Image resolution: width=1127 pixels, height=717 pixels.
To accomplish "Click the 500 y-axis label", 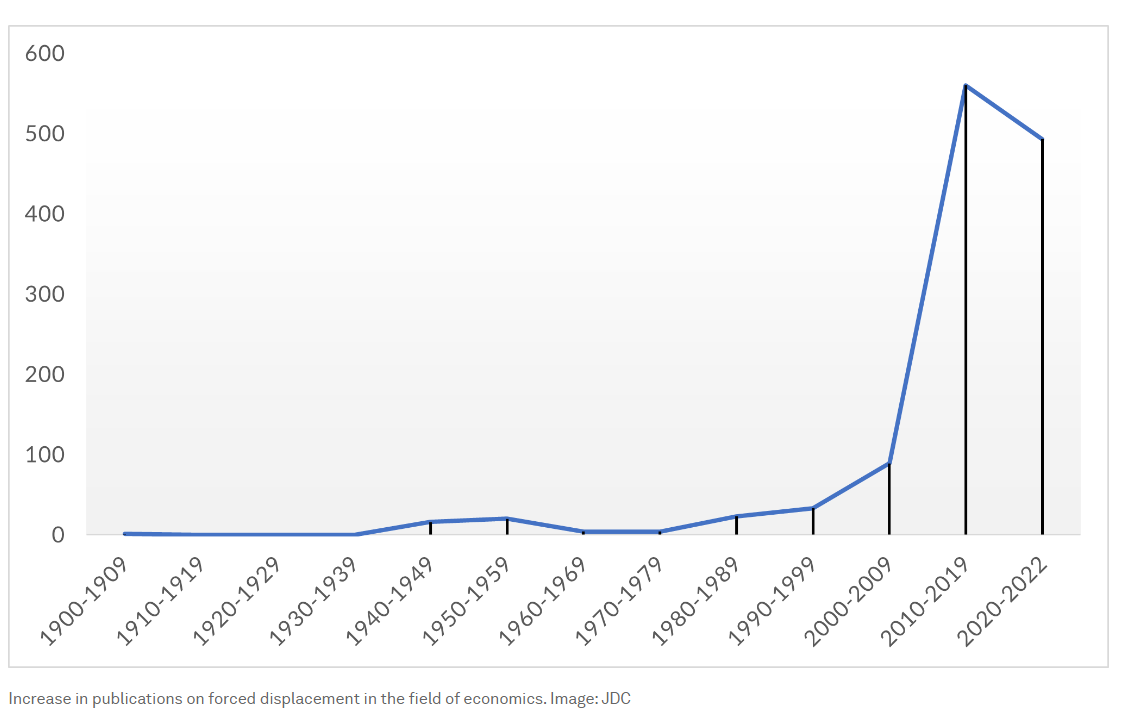I will point(45,134).
